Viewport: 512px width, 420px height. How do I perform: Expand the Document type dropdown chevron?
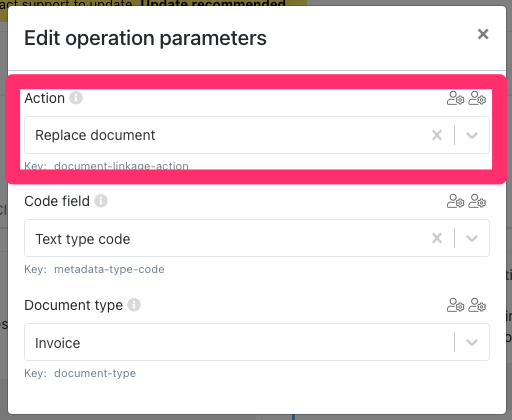tap(472, 342)
